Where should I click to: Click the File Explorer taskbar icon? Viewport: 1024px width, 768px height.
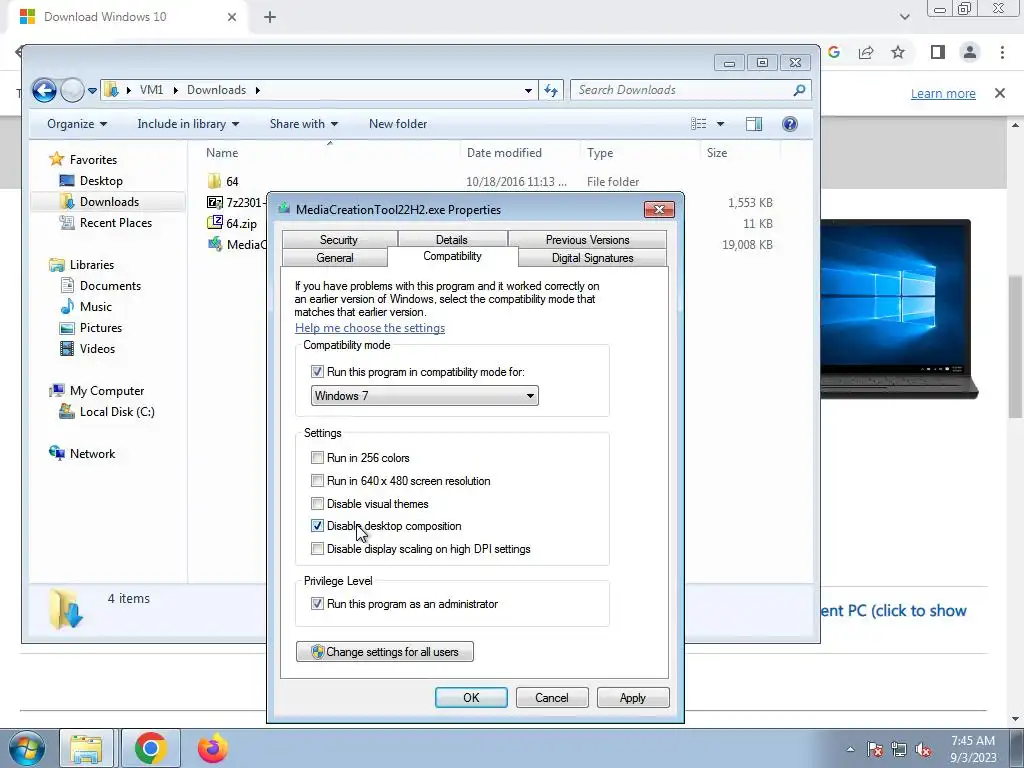pyautogui.click(x=86, y=748)
